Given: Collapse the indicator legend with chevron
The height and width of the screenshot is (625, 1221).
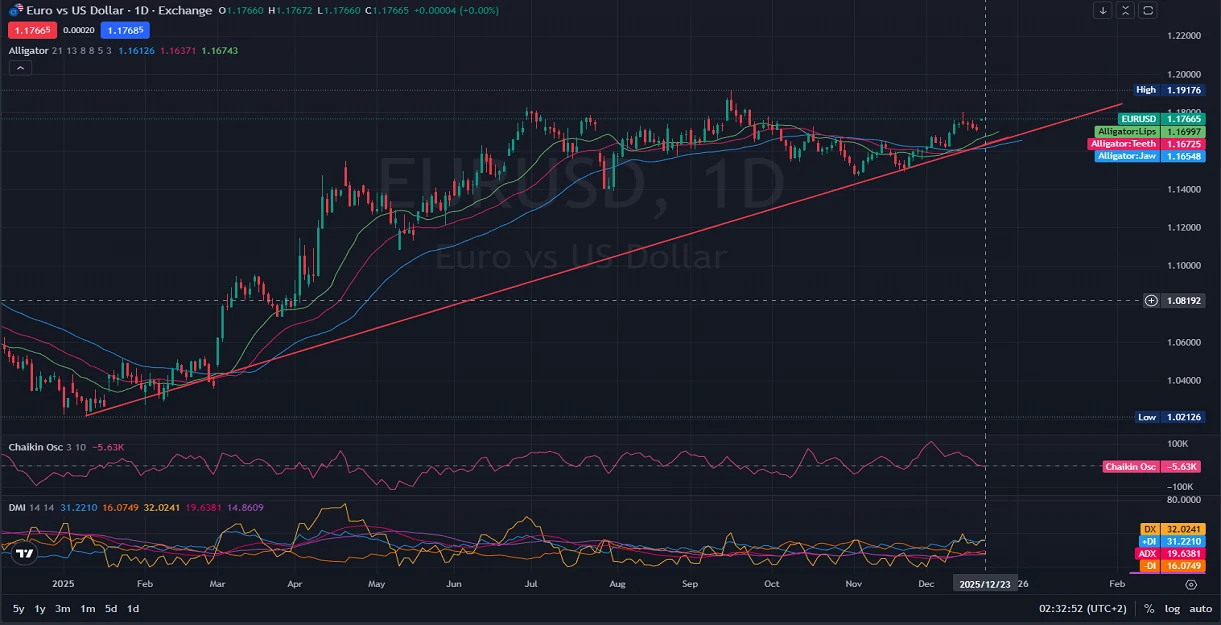Looking at the screenshot, I should point(20,67).
